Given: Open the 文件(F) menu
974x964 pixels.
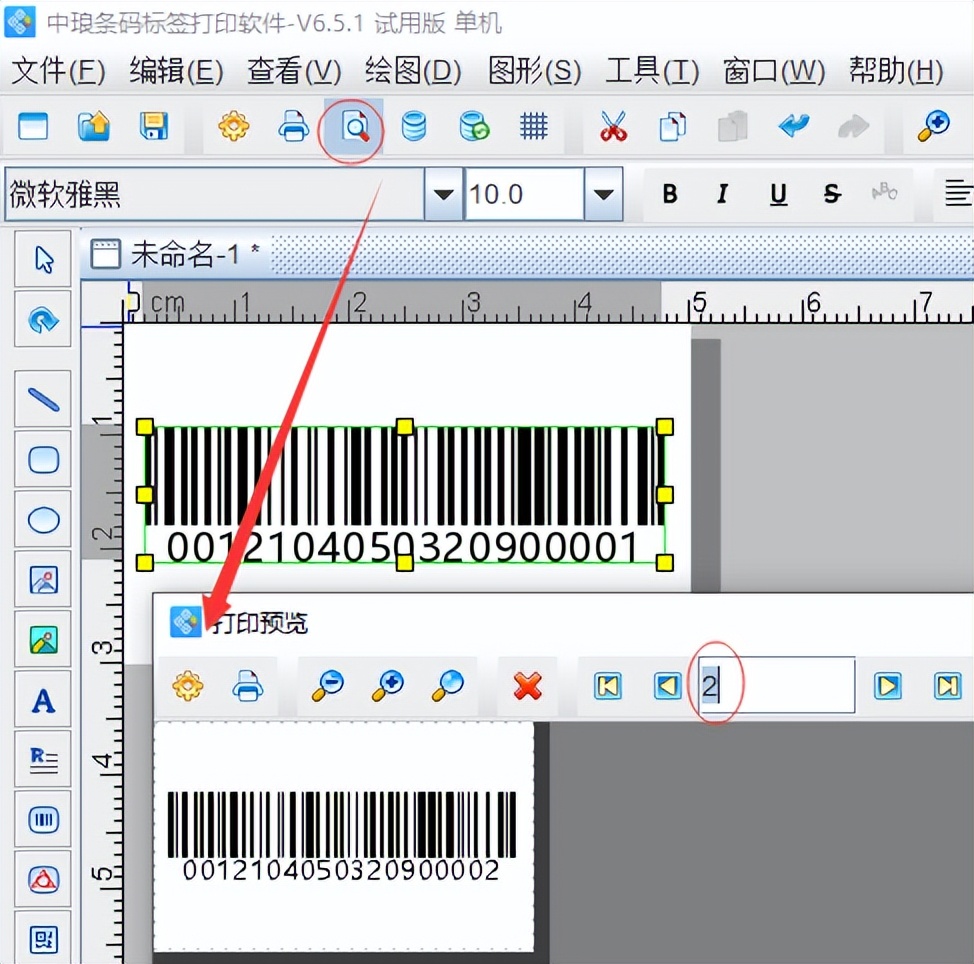Looking at the screenshot, I should 58,71.
